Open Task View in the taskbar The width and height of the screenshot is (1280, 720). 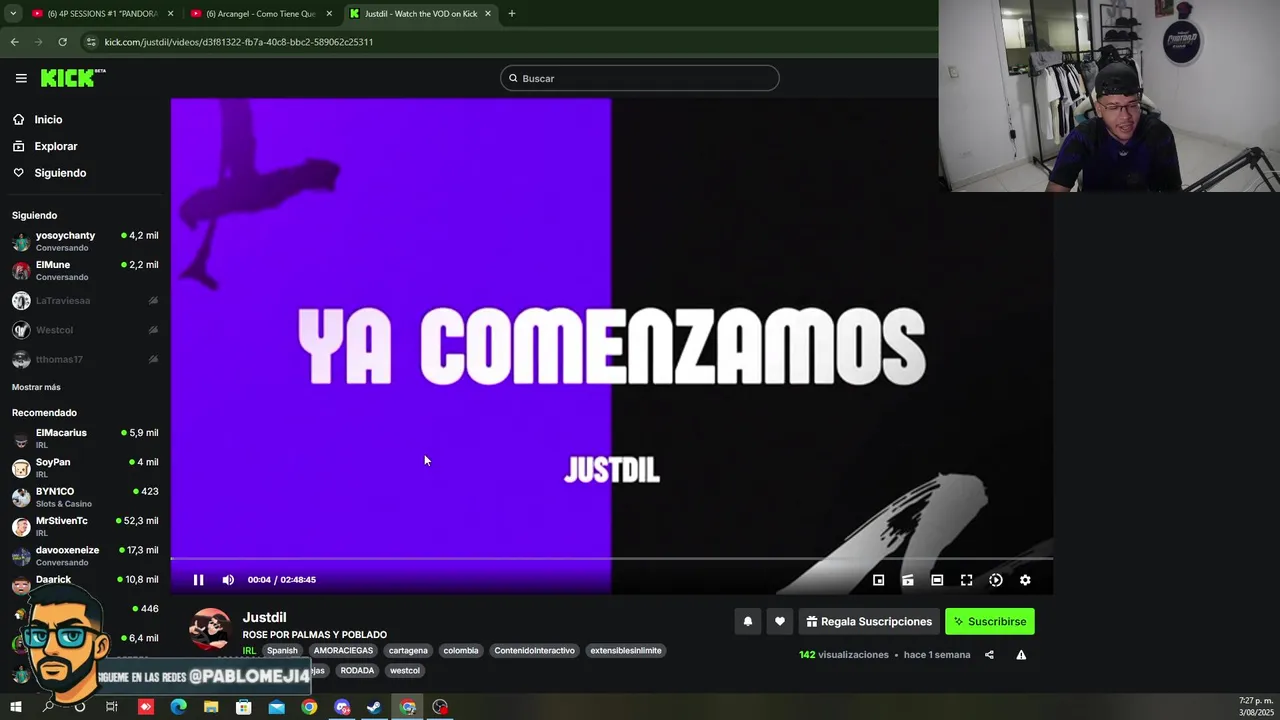point(112,707)
